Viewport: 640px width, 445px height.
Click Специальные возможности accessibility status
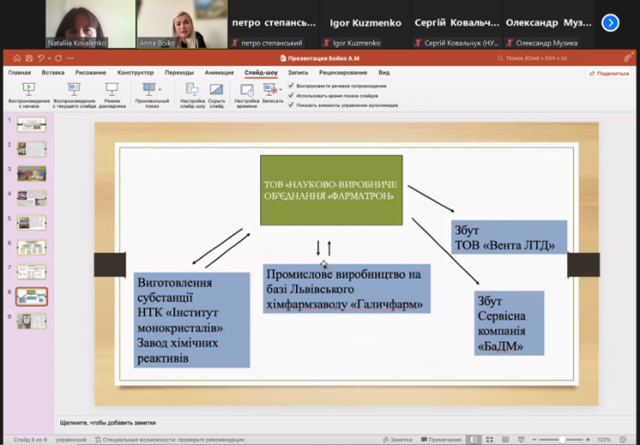click(169, 440)
